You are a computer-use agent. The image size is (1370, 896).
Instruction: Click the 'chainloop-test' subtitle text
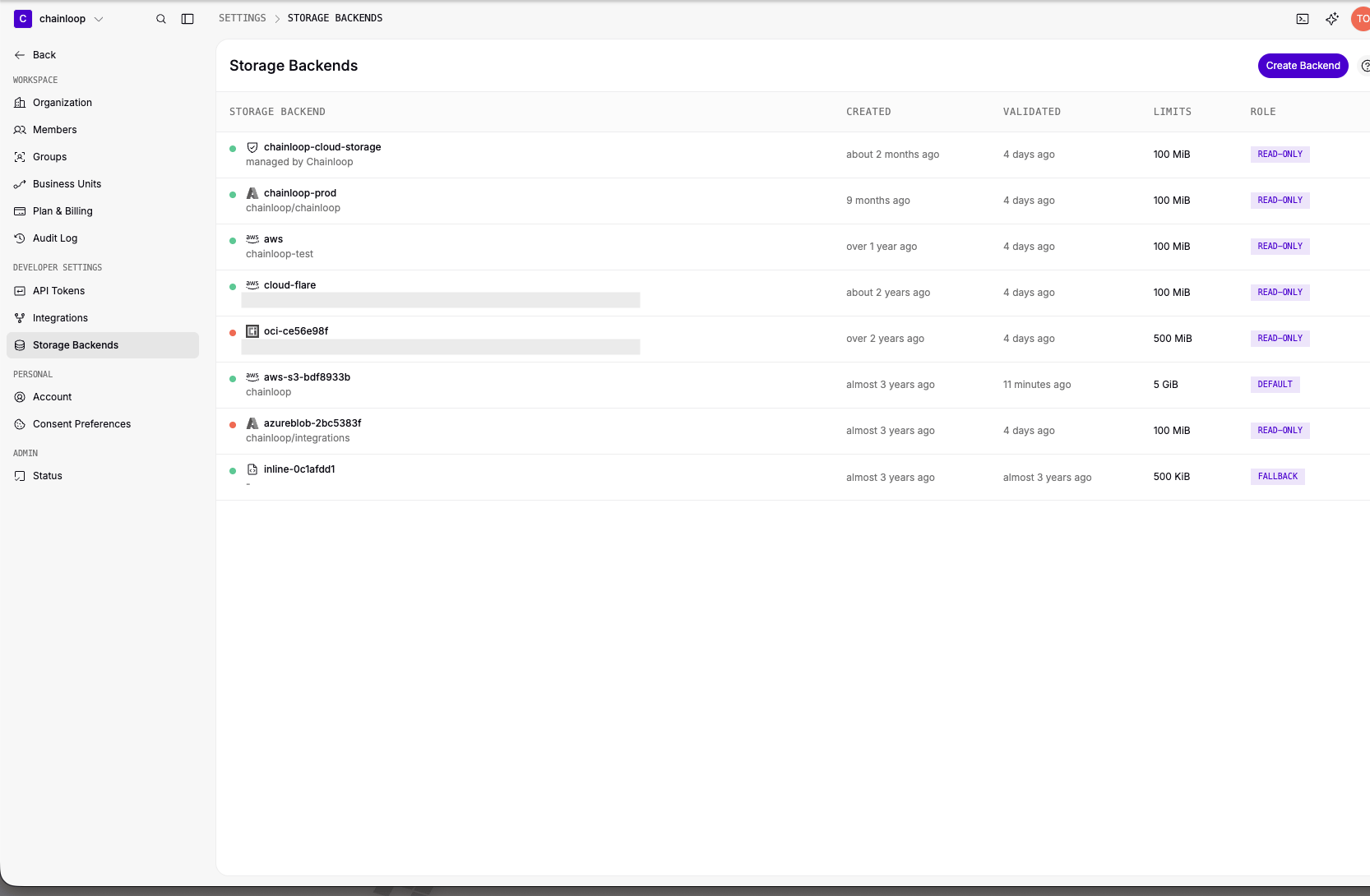pyautogui.click(x=280, y=254)
